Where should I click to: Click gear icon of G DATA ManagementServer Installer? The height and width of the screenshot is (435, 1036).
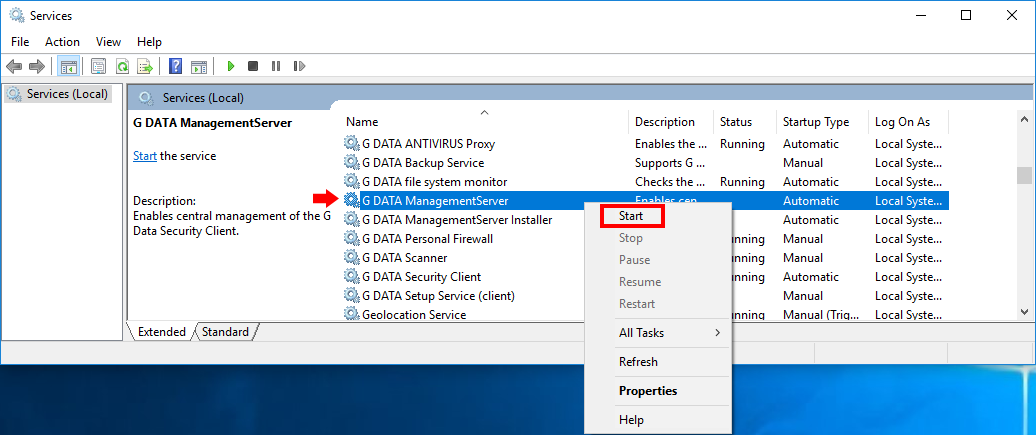pos(352,219)
